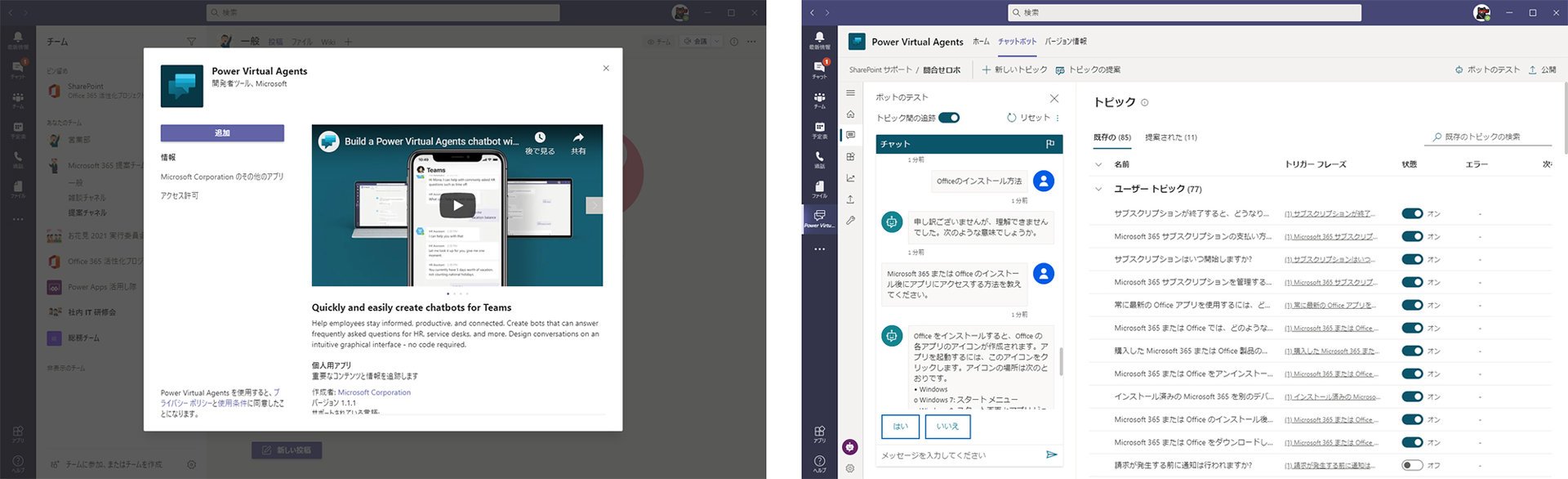Answer いいえ in the test chat
1568x479 pixels.
[x=947, y=427]
